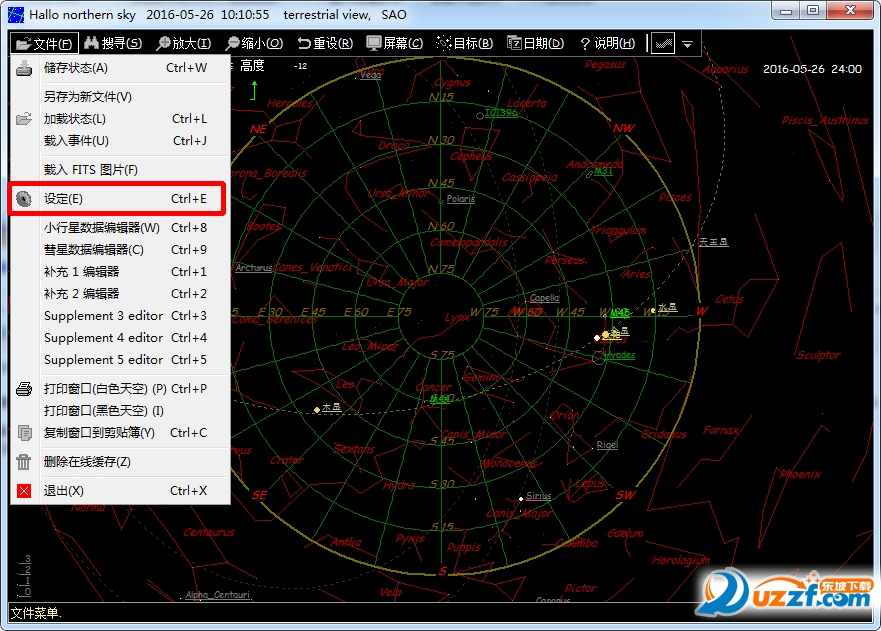881x631 pixels.
Task: Open the 放大 zoom-in menu
Action: pyautogui.click(x=182, y=44)
